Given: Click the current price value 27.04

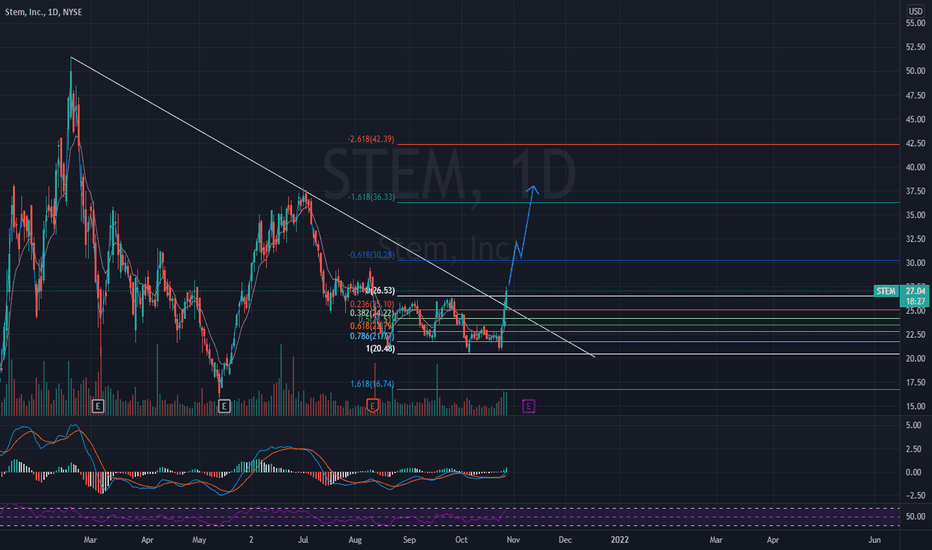Looking at the screenshot, I should pyautogui.click(x=915, y=291).
